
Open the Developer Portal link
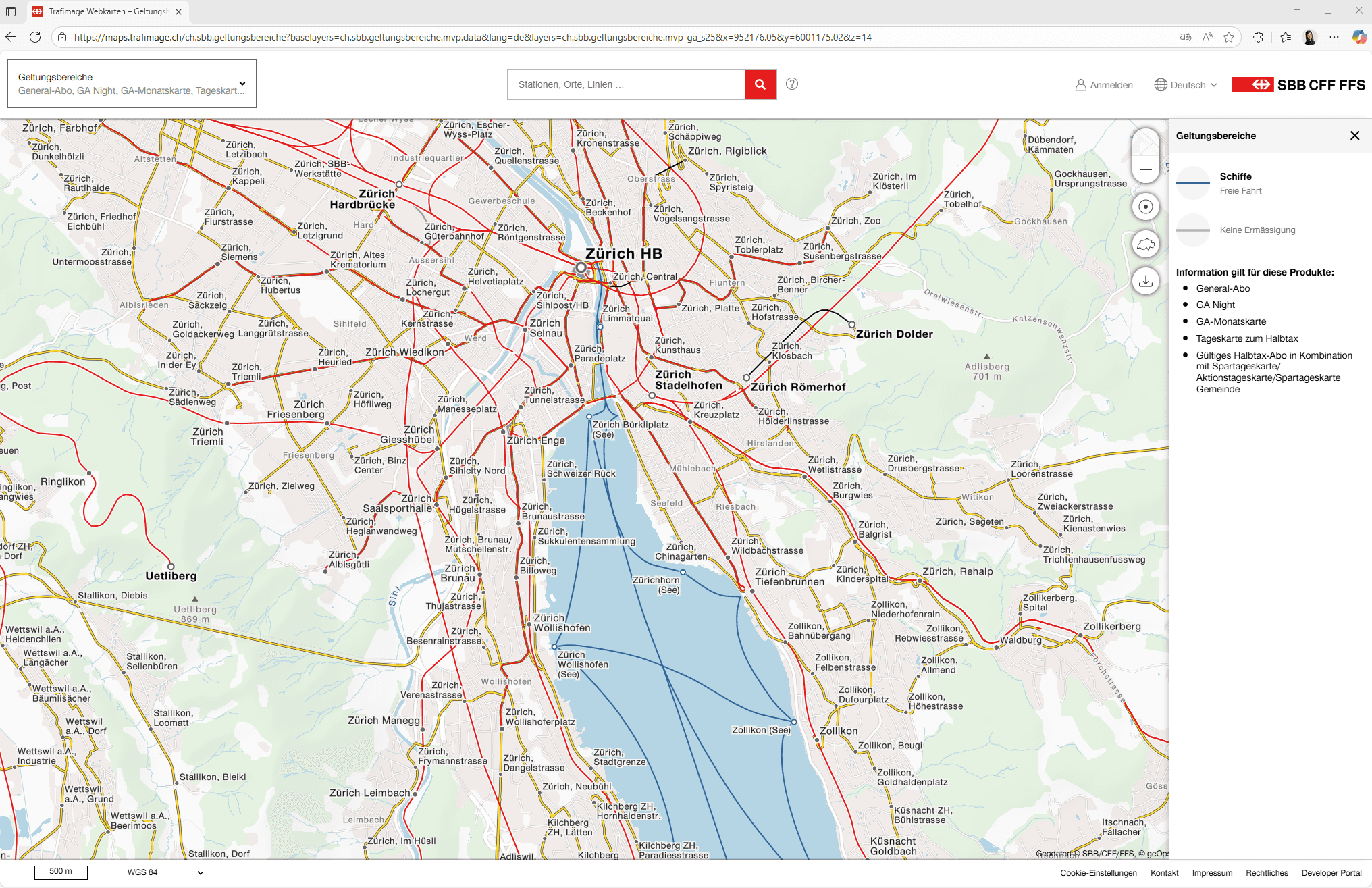coord(1331,873)
